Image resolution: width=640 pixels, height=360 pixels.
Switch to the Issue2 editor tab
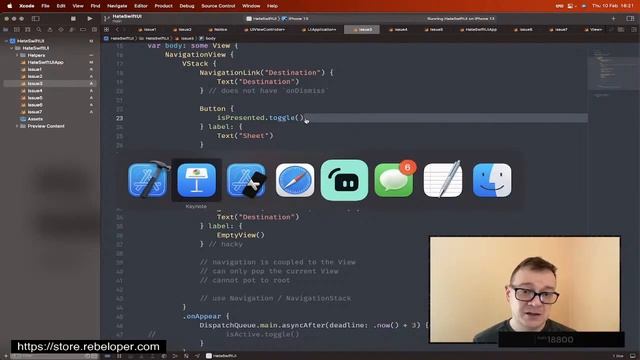click(182, 29)
